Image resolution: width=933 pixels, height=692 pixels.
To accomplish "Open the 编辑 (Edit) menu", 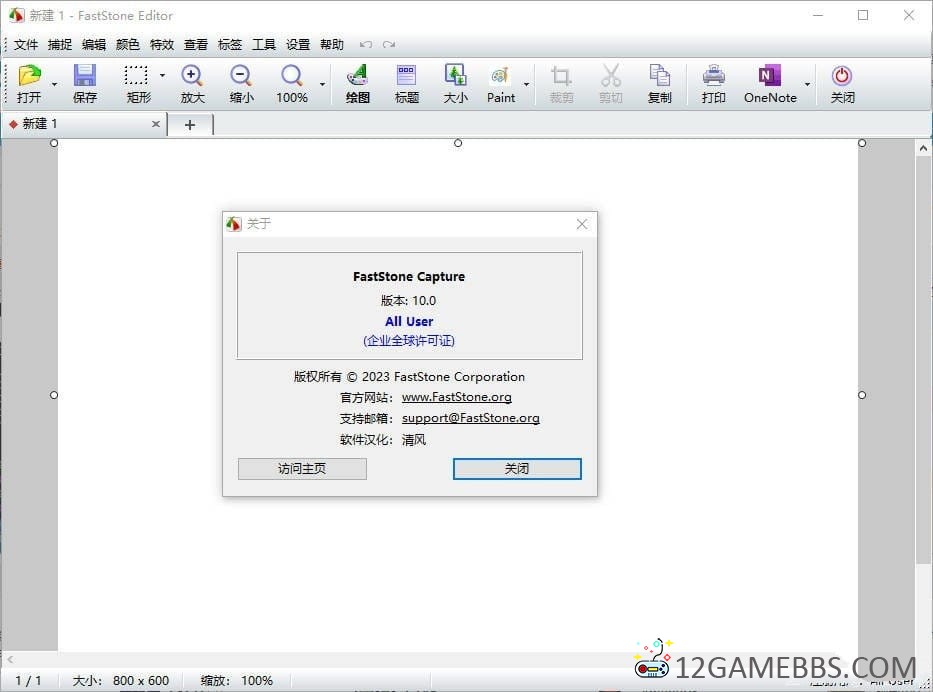I will (x=93, y=45).
